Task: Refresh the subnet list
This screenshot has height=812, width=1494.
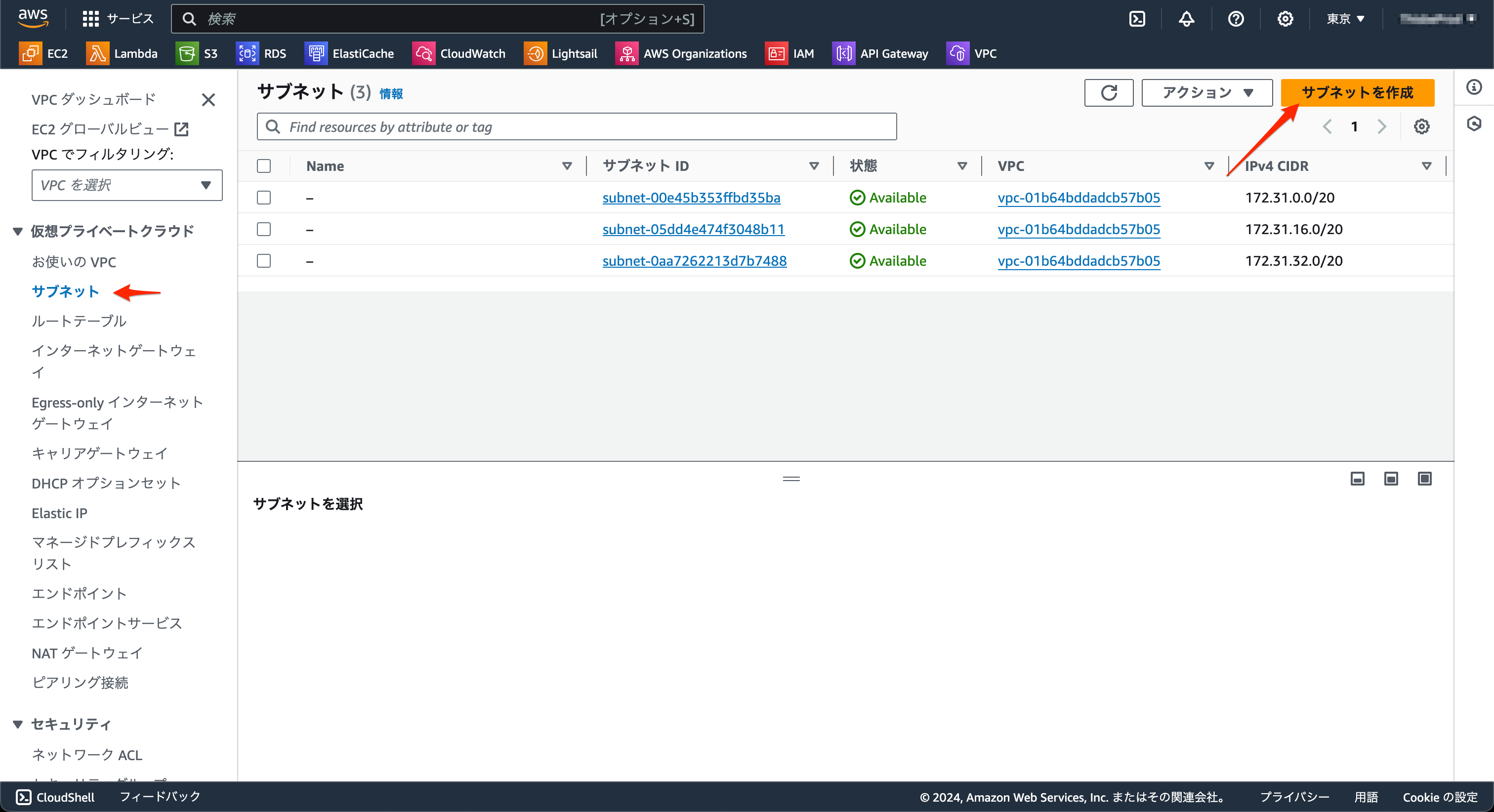Action: (x=1108, y=93)
